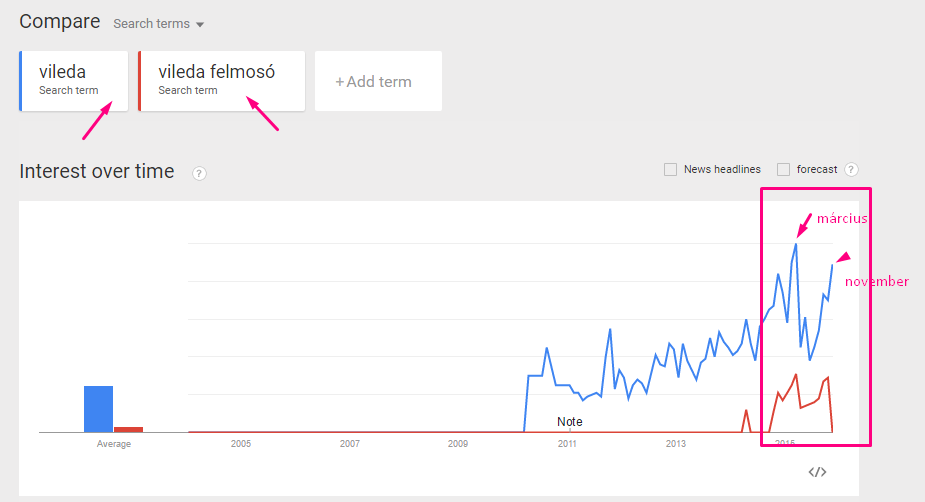This screenshot has width=925, height=502.
Task: Click the red Average bar
Action: click(x=129, y=429)
